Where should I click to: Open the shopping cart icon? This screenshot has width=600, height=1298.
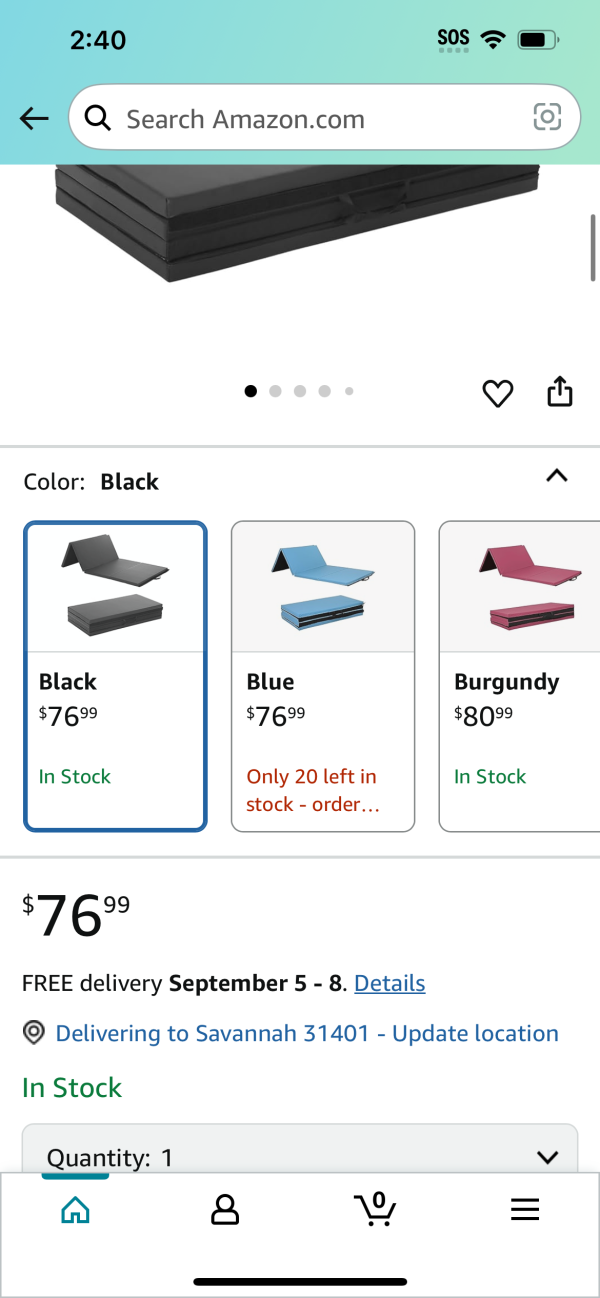tap(375, 1209)
